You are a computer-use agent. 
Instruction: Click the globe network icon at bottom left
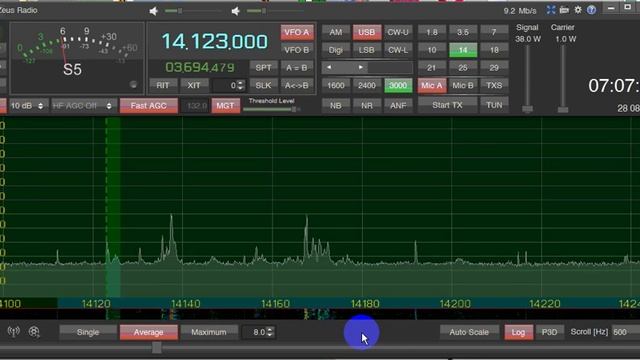pyautogui.click(x=34, y=332)
